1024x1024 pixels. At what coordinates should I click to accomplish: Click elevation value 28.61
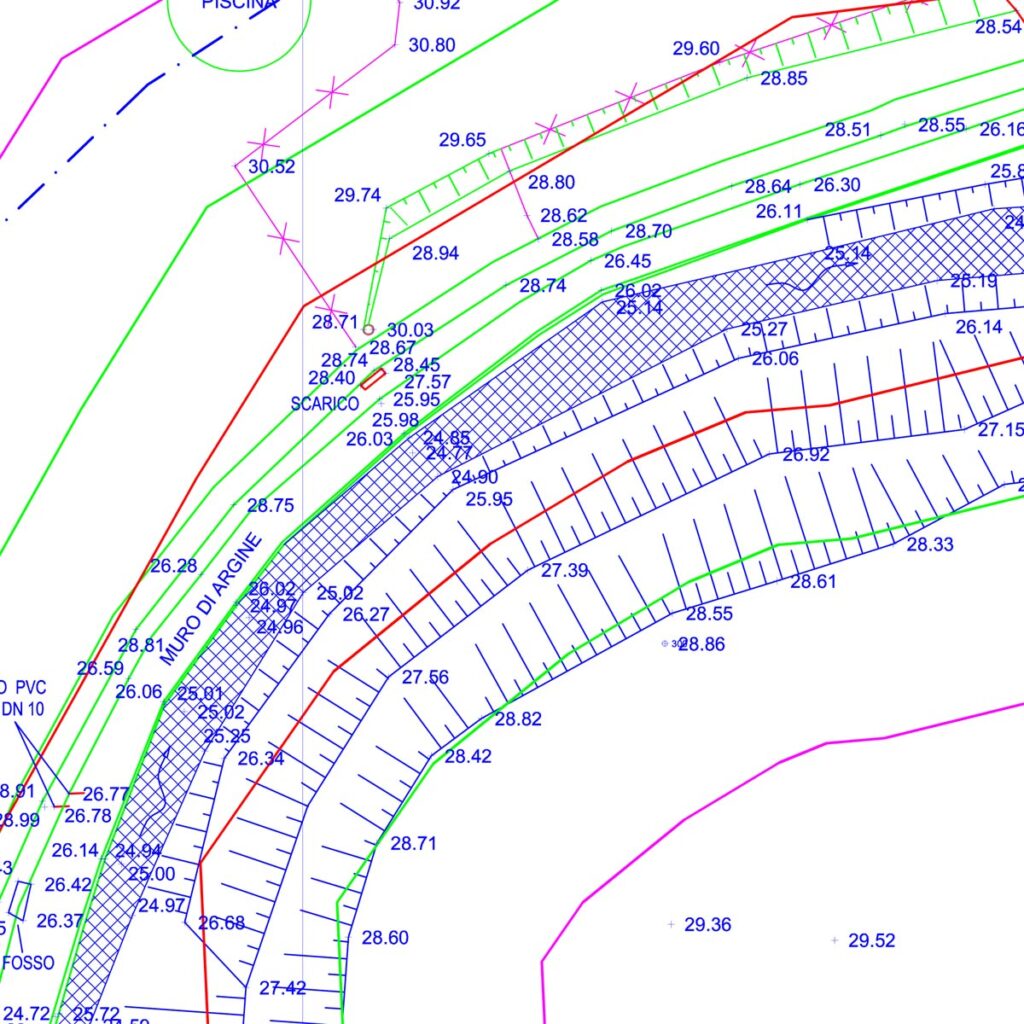813,581
